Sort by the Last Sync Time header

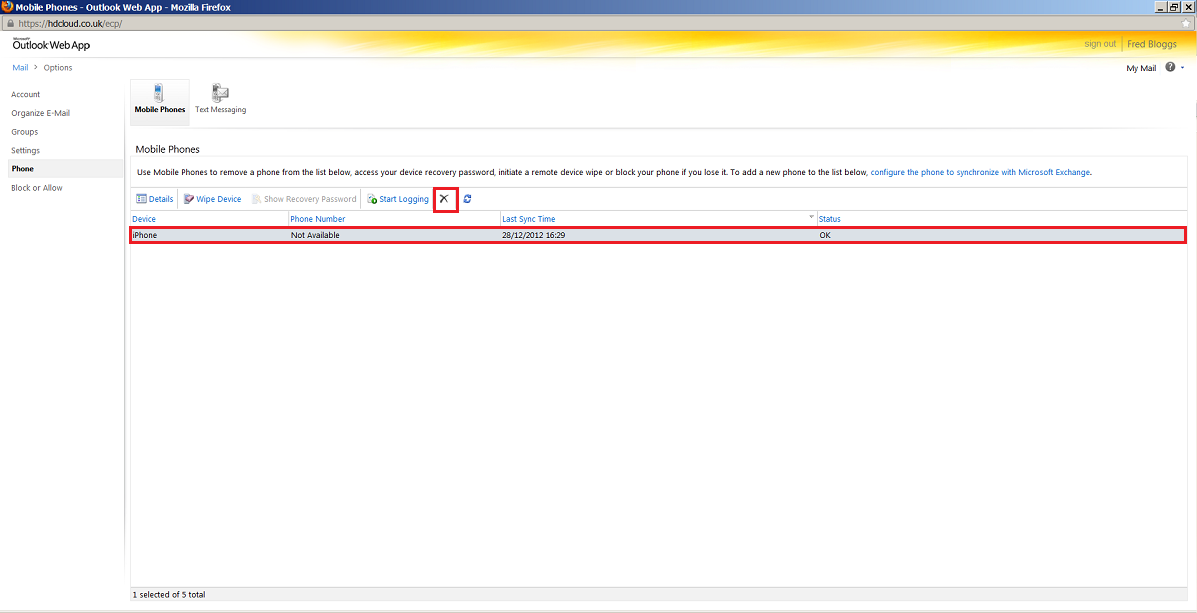pyautogui.click(x=528, y=219)
